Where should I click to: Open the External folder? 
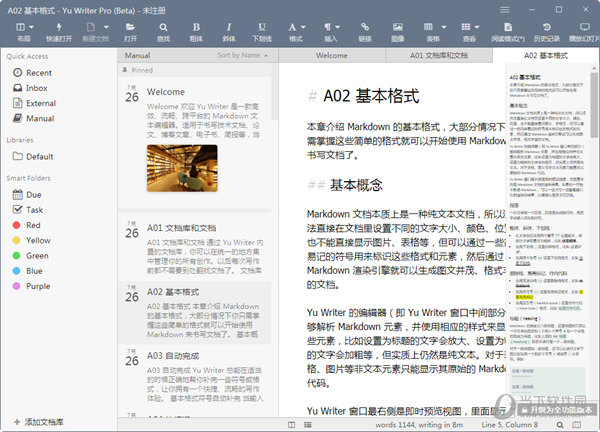tap(34, 103)
